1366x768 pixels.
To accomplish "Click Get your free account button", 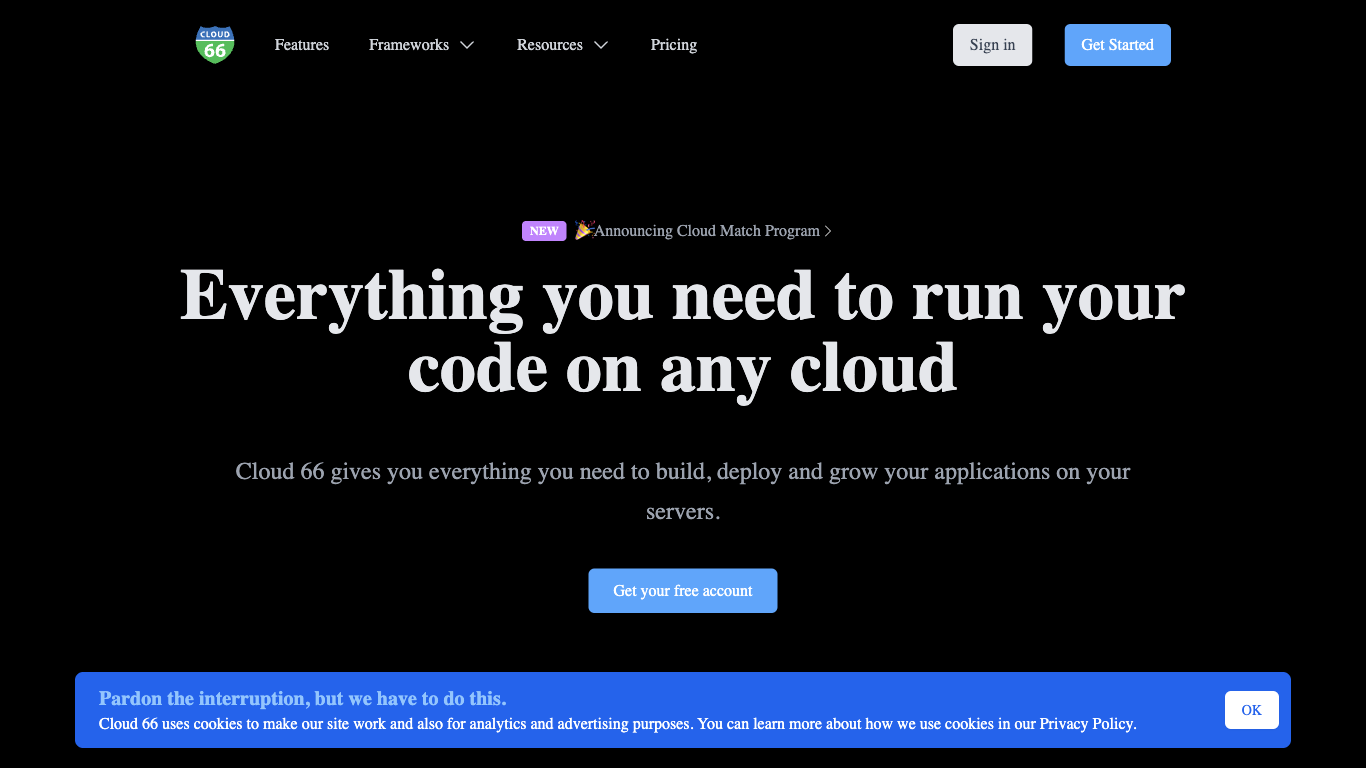I will [683, 591].
